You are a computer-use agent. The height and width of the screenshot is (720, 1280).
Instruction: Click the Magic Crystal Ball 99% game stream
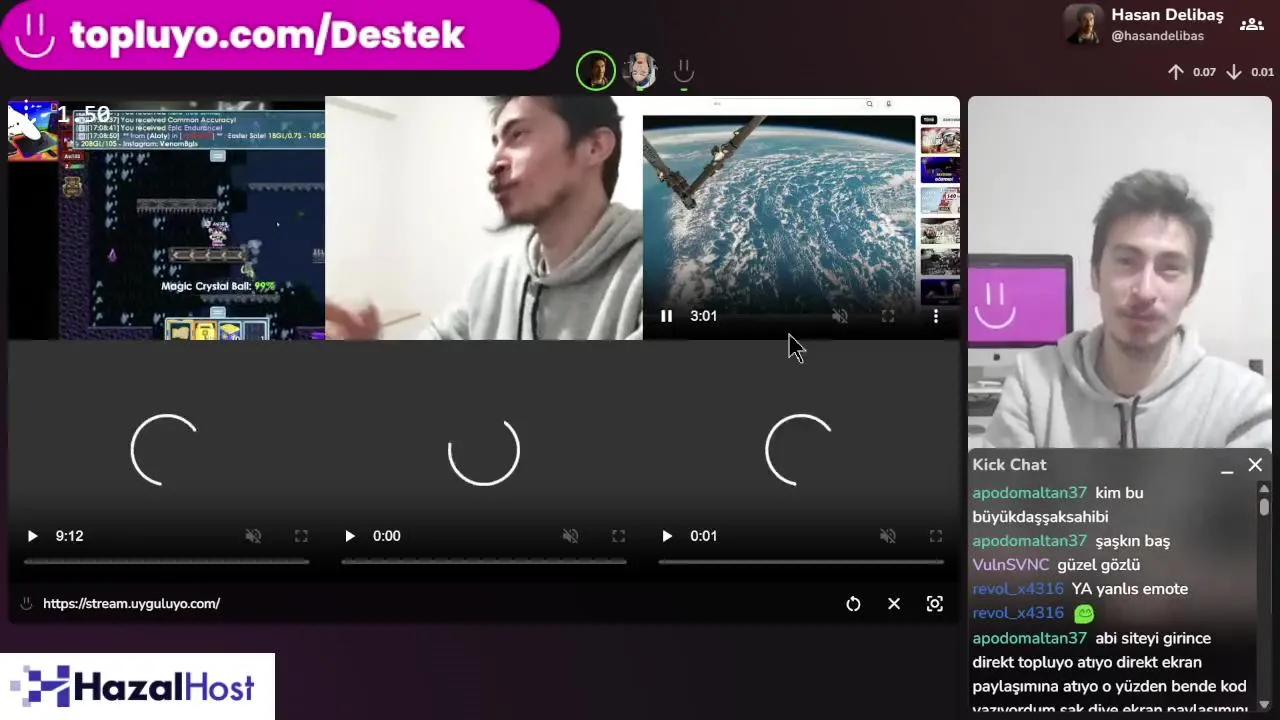click(167, 218)
